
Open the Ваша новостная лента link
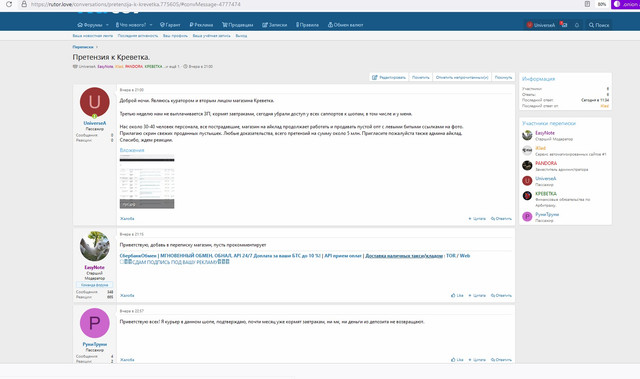93,36
